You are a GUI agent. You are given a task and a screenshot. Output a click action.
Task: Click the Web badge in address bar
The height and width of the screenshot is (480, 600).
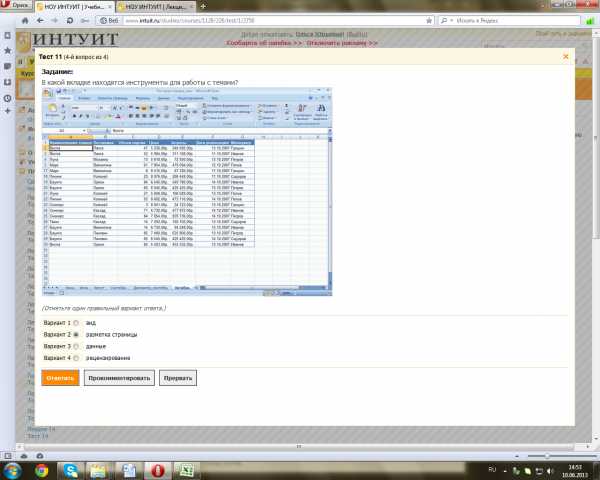click(109, 20)
